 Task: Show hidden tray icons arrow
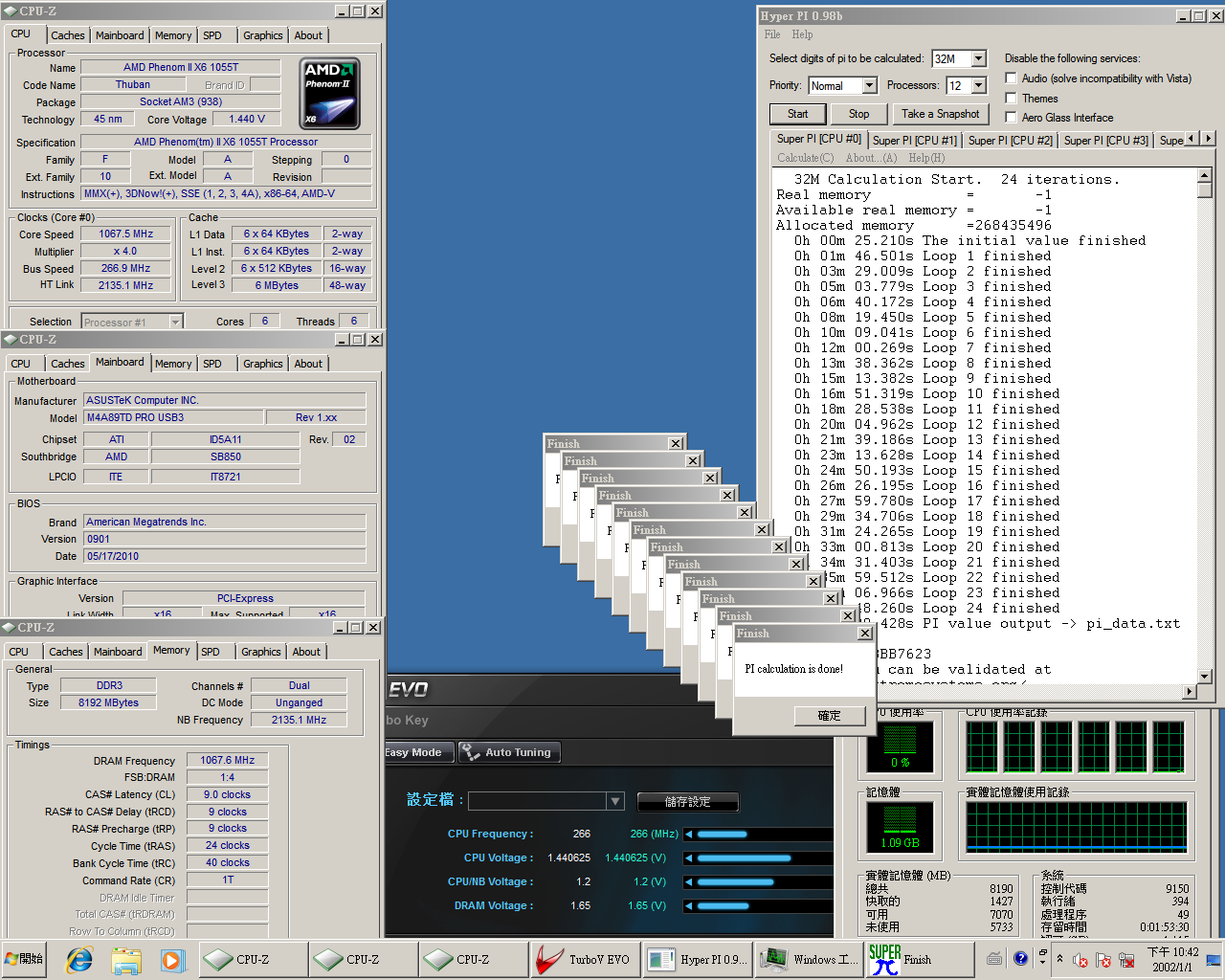pos(1059,958)
